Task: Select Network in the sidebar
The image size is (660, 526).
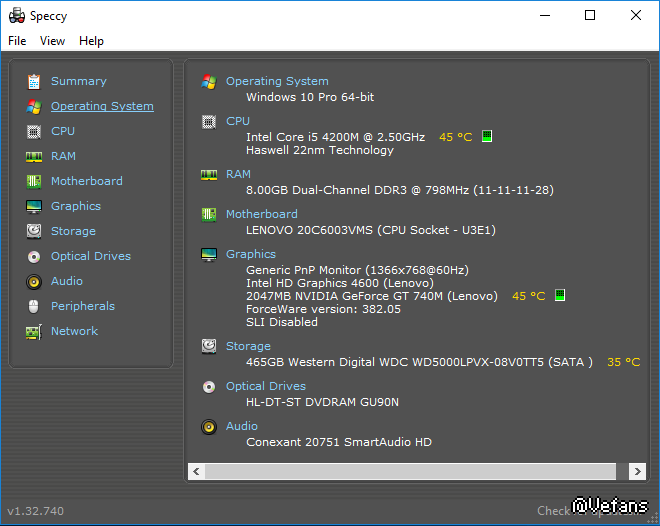Action: point(75,331)
